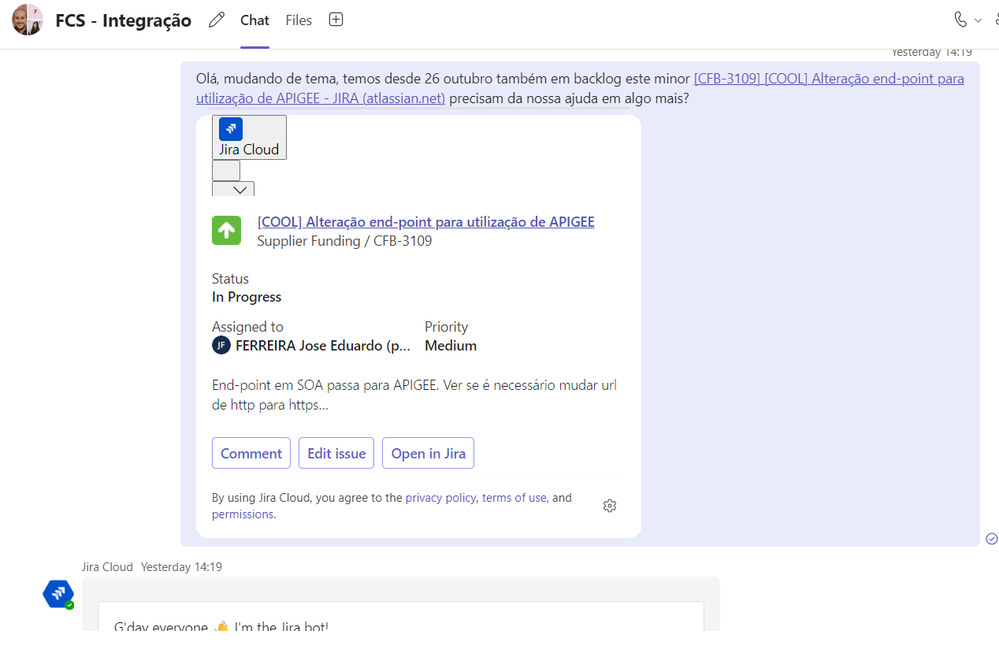This screenshot has height=649, width=999.
Task: Expand the chevron dropdown in the Jira card
Action: [233, 189]
